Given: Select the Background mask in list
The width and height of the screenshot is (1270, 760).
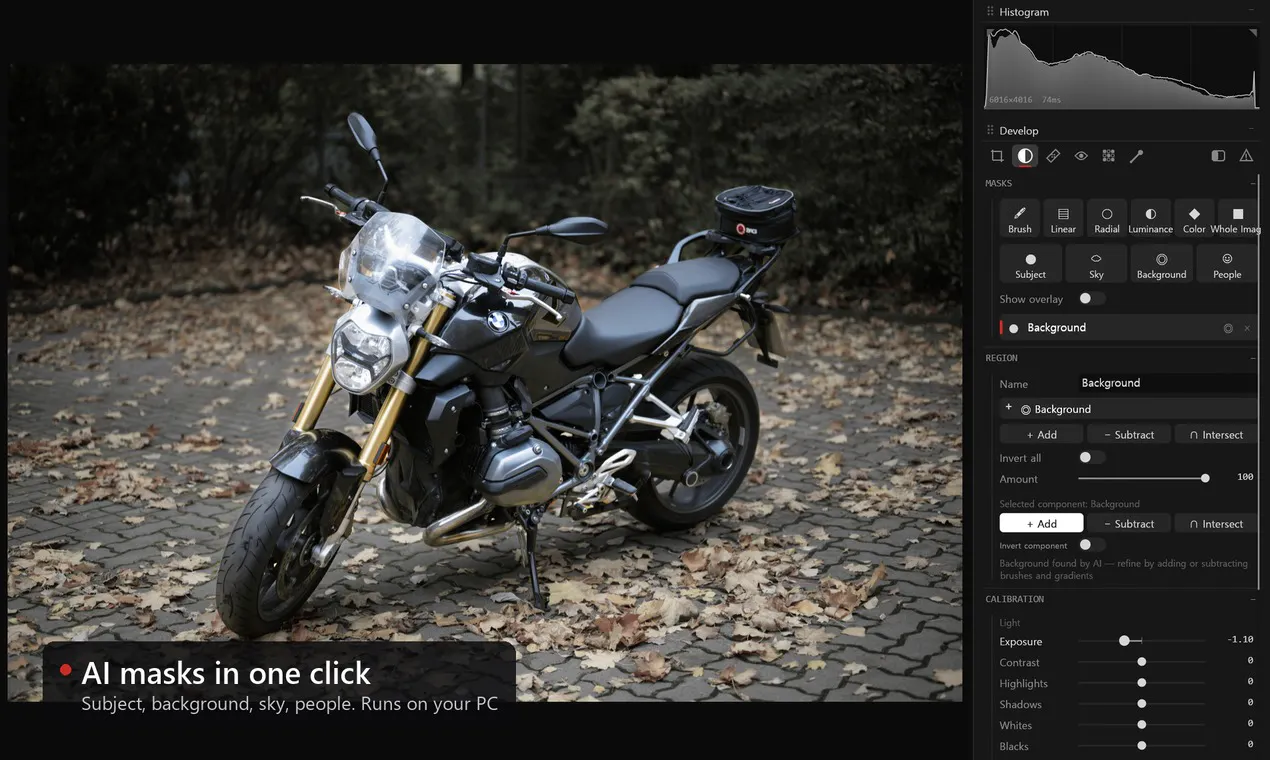Looking at the screenshot, I should pos(1128,328).
